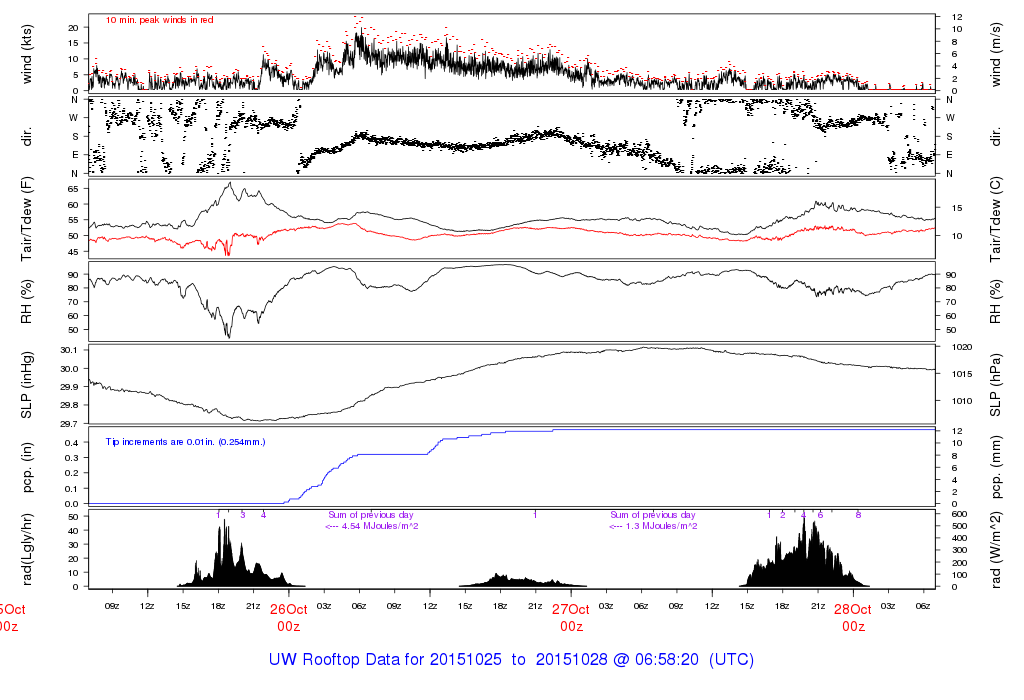Click the 'Tair/Tdew (C)' right axis label
The height and width of the screenshot is (700, 1024).
[995, 219]
